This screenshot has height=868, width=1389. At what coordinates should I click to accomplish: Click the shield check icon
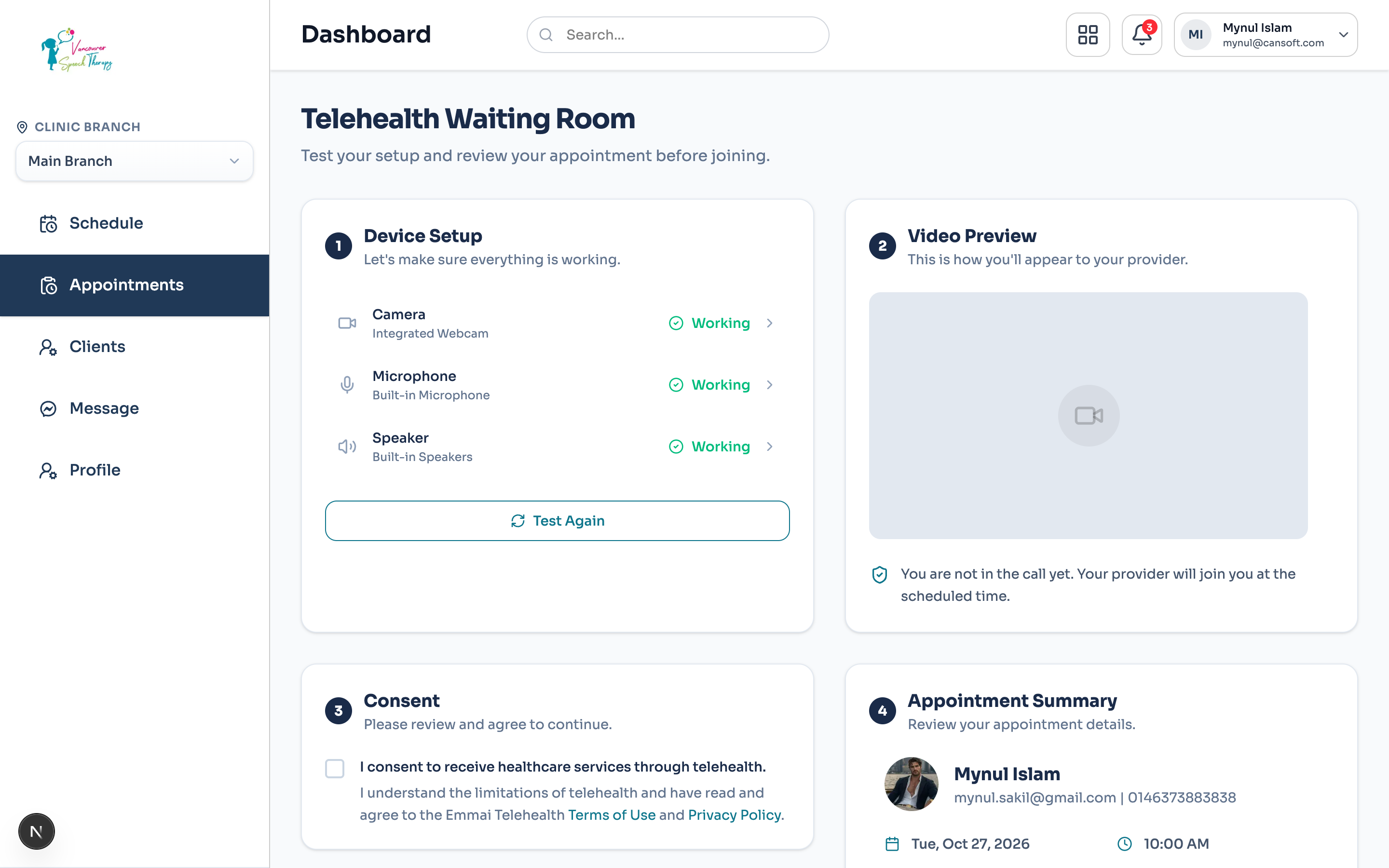tap(879, 574)
